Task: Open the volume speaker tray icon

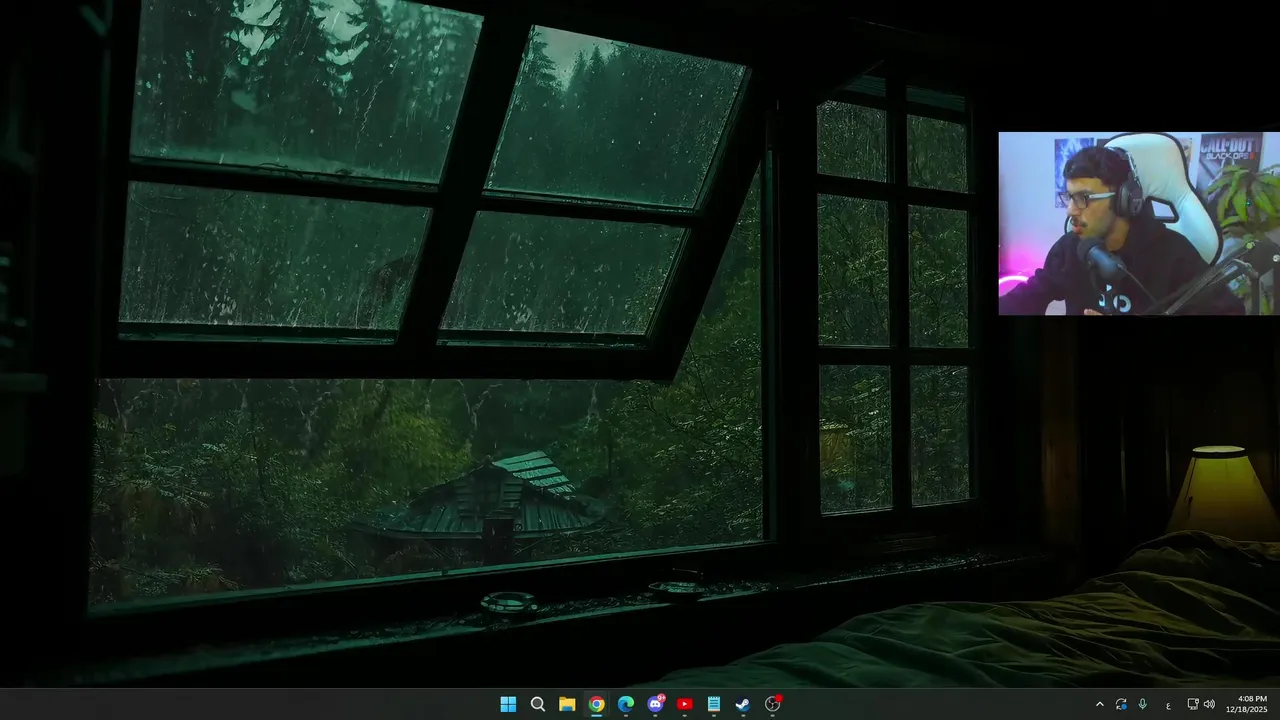Action: coord(1209,704)
